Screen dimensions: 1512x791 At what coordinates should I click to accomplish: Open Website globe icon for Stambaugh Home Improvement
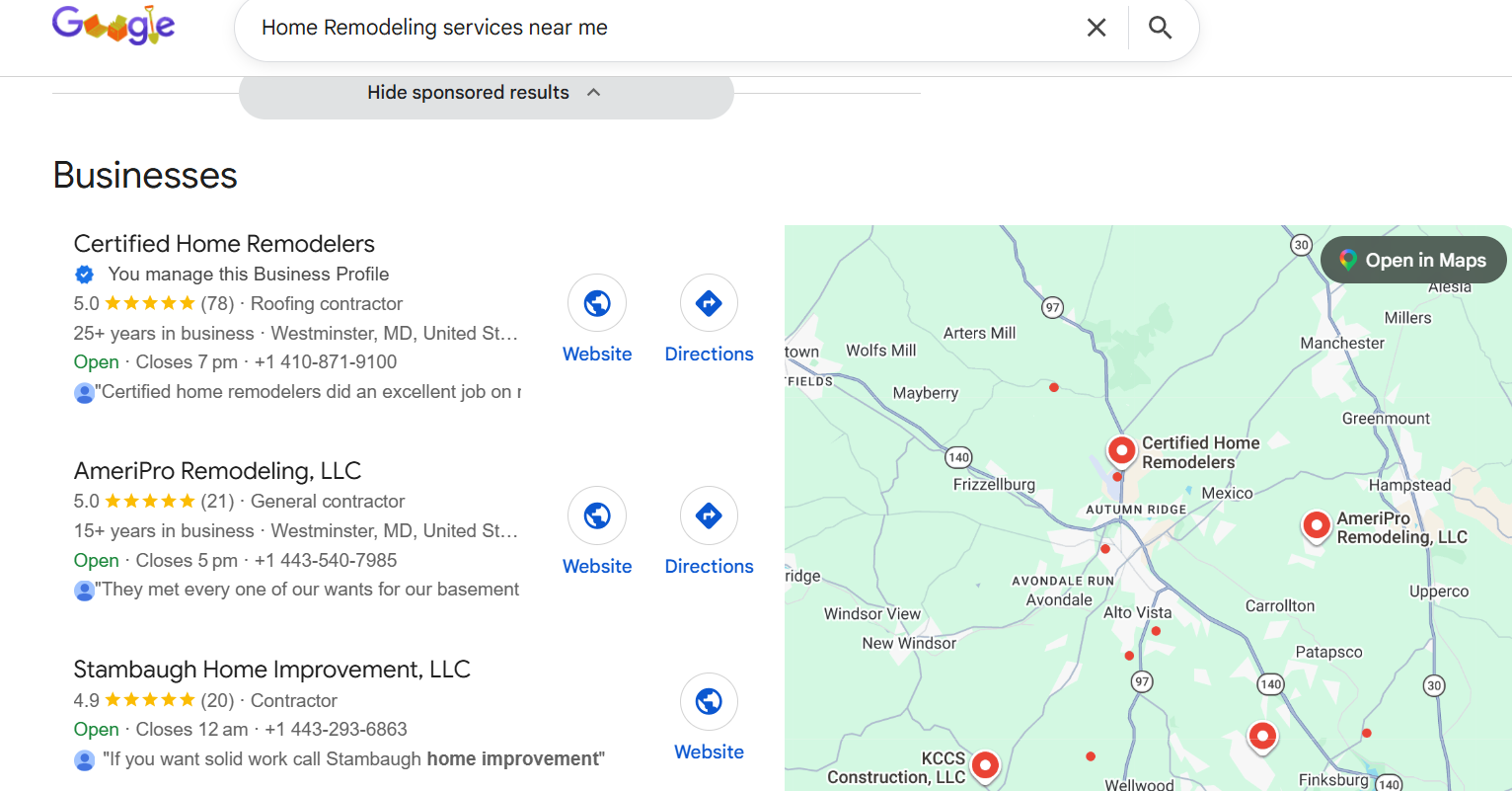pyautogui.click(x=709, y=702)
